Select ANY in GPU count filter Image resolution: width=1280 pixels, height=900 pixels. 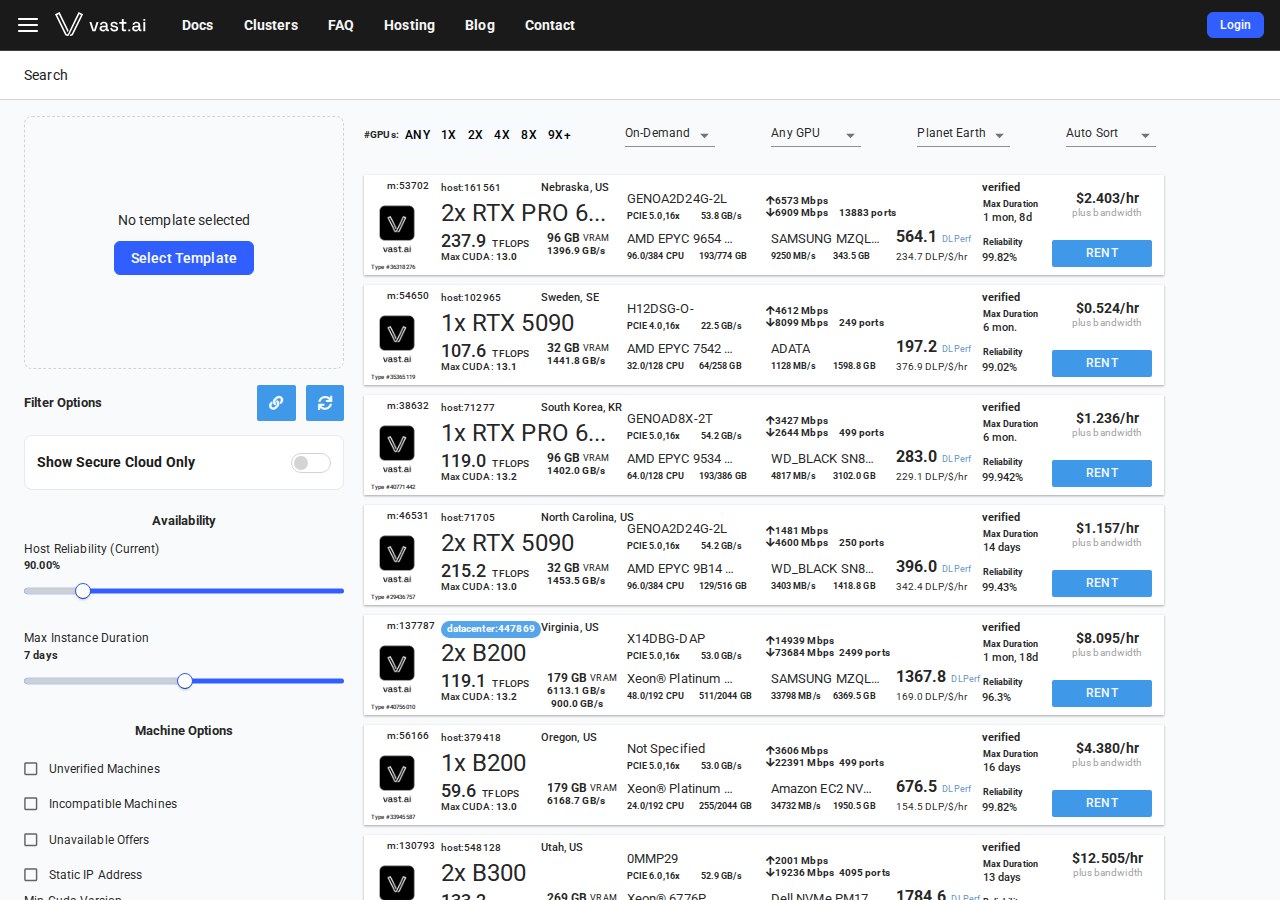click(x=418, y=135)
